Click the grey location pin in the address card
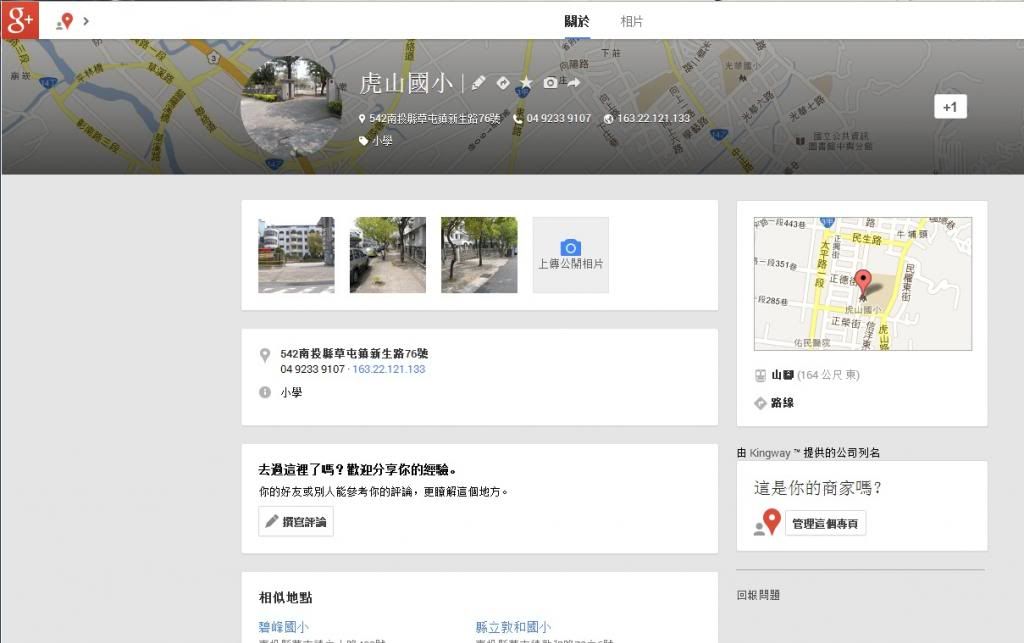Screen dimensions: 1024x643 264,355
